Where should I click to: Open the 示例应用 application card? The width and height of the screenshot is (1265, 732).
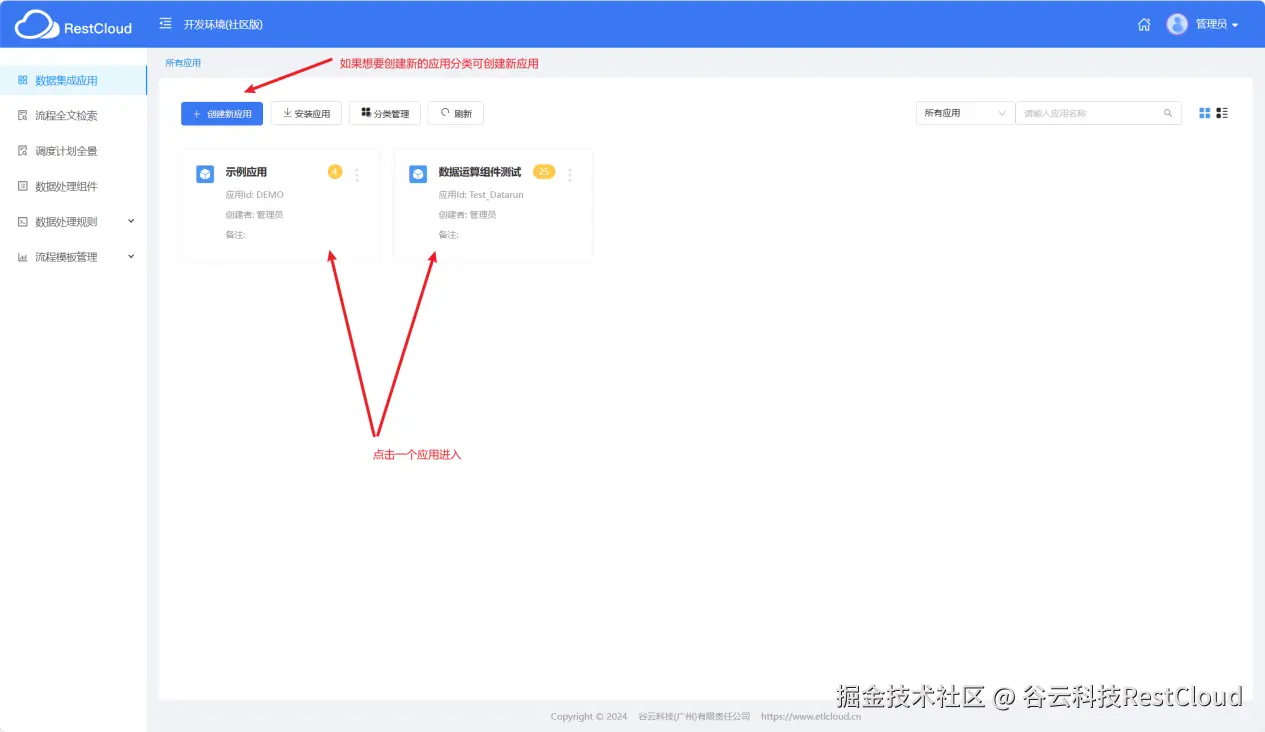281,205
